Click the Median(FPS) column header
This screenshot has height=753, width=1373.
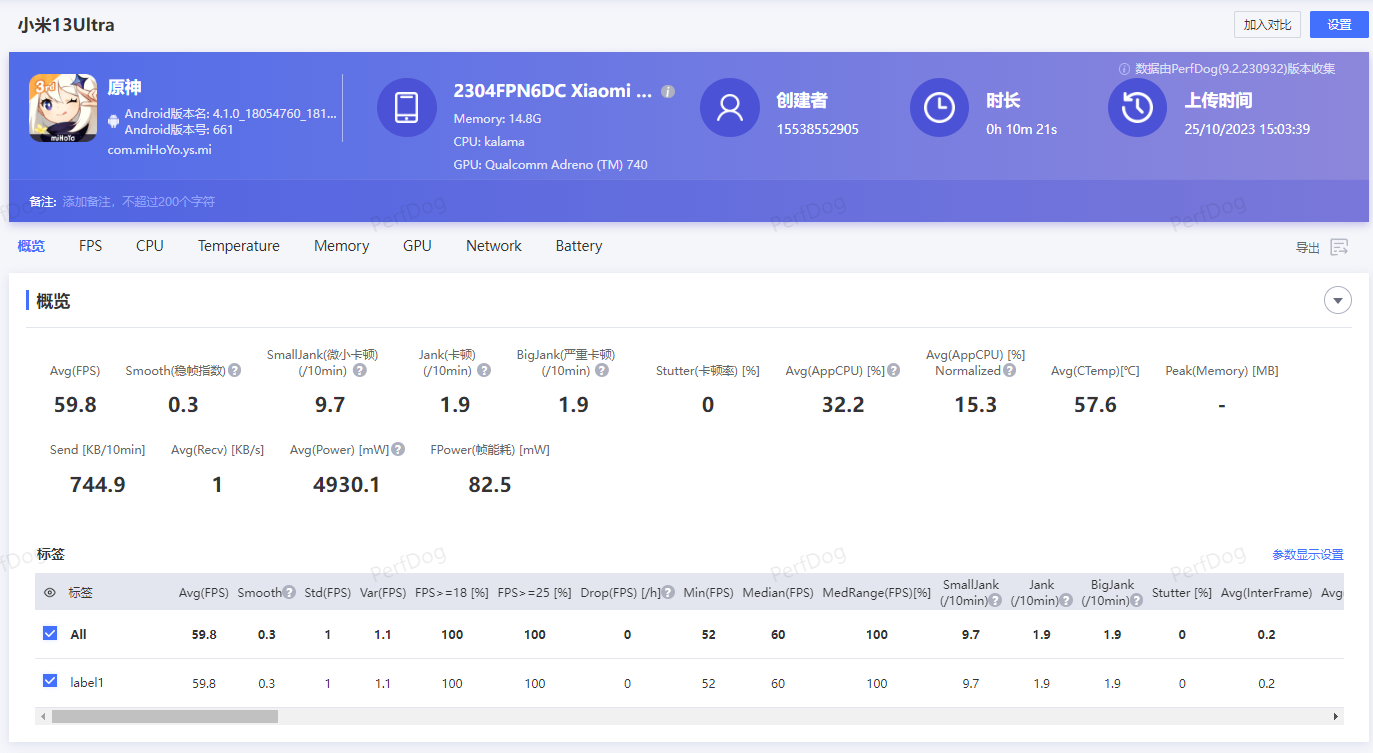(x=778, y=592)
